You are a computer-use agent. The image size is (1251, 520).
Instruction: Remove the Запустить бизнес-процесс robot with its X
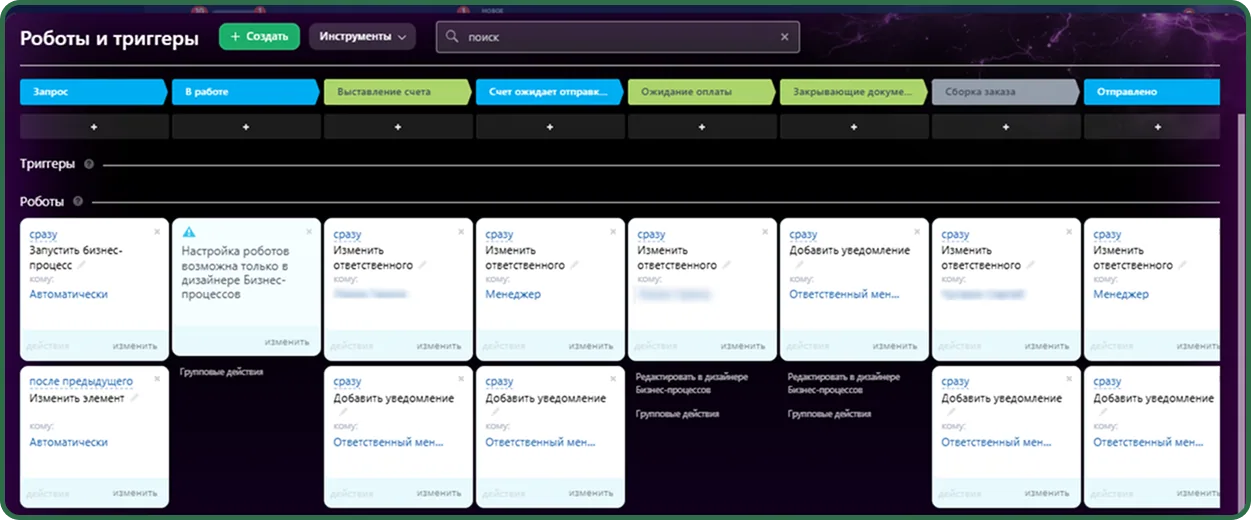click(x=157, y=231)
